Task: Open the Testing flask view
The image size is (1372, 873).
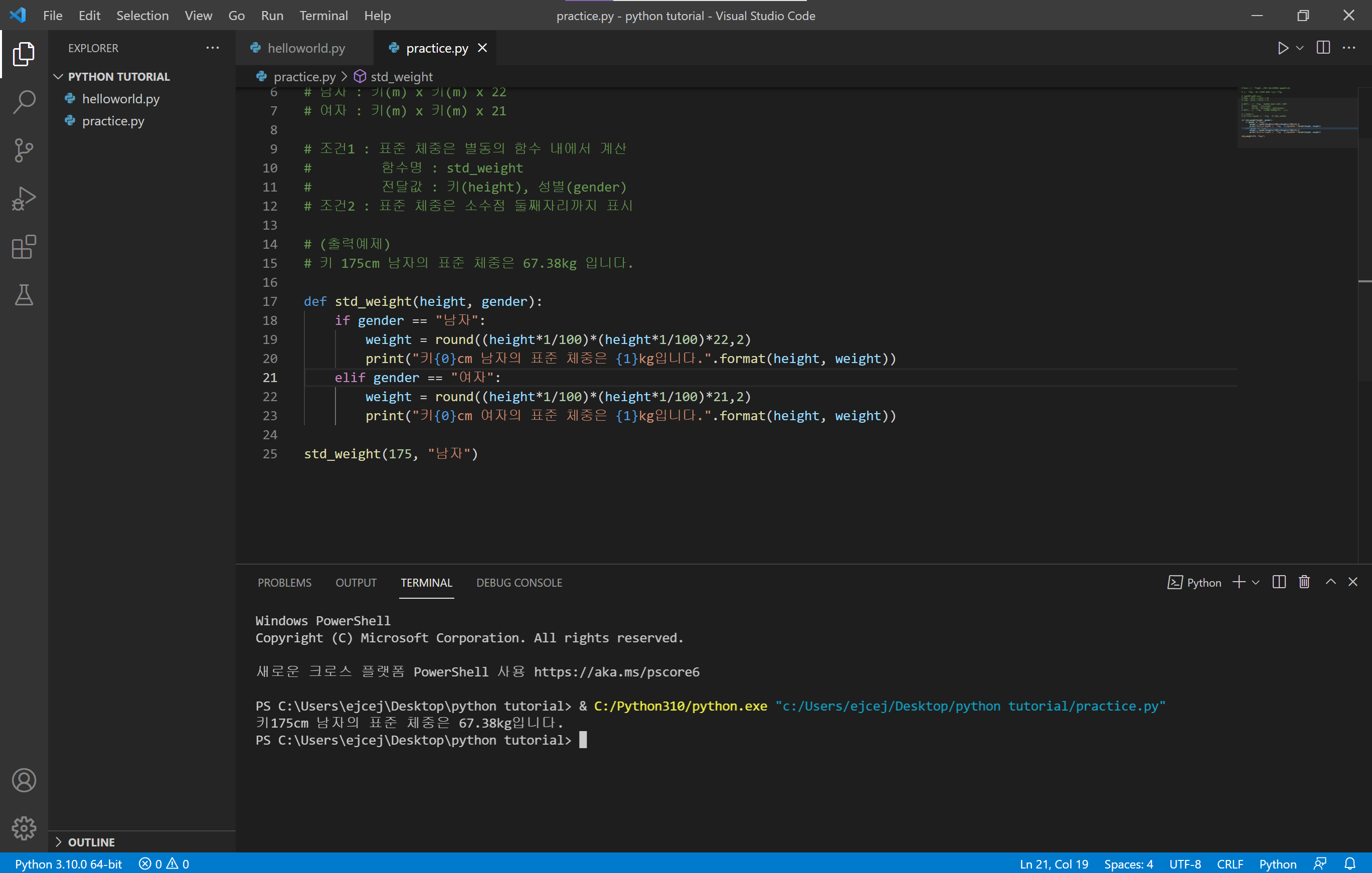Action: pyautogui.click(x=24, y=295)
